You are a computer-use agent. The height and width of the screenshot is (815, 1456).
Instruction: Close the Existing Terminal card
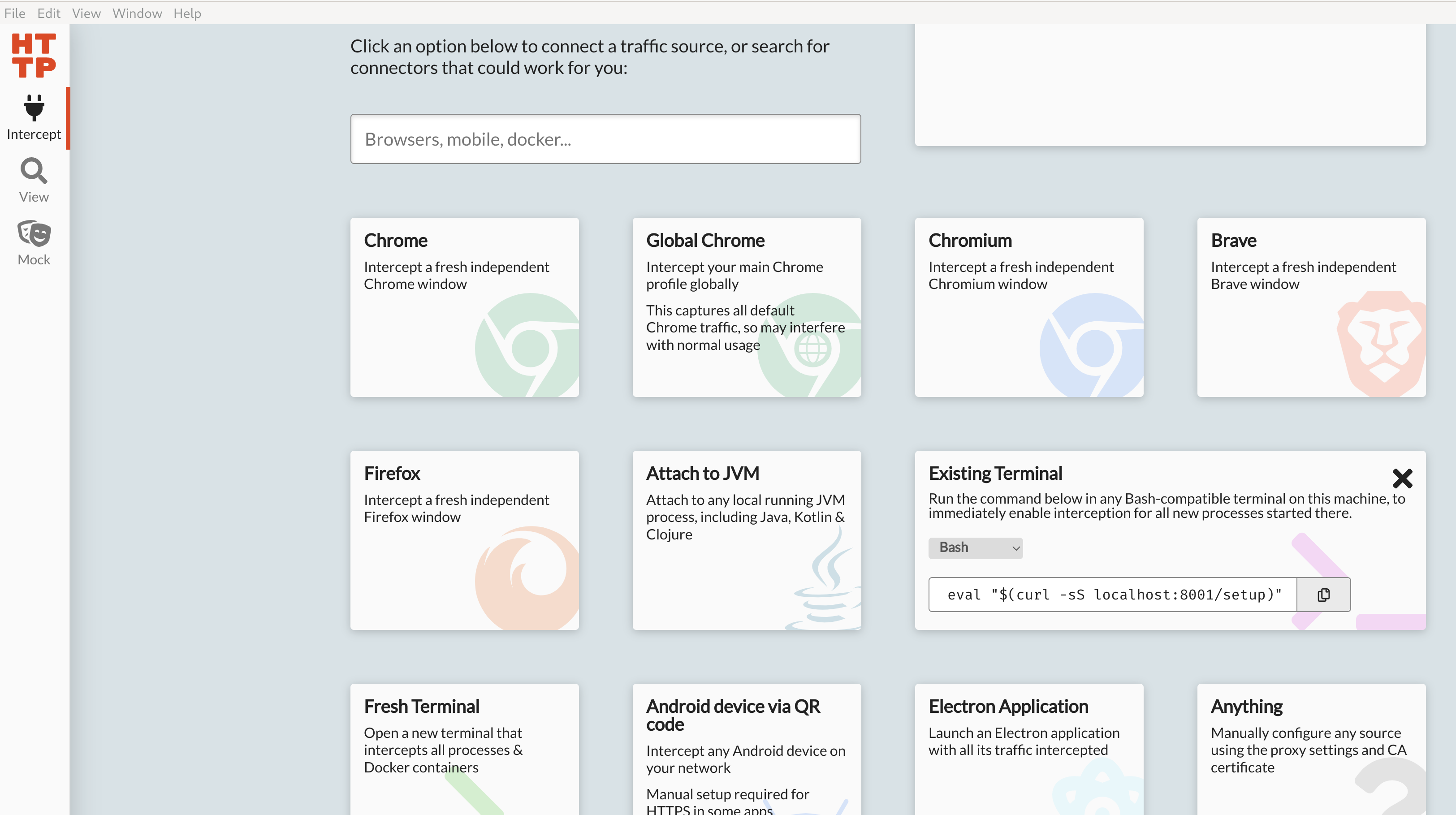coord(1402,479)
